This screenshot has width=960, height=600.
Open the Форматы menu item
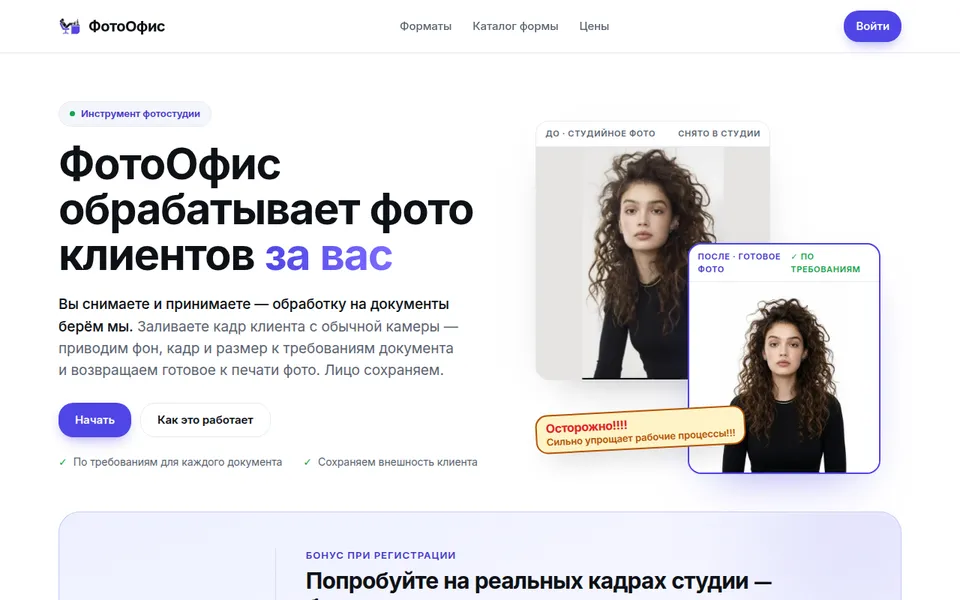[426, 26]
